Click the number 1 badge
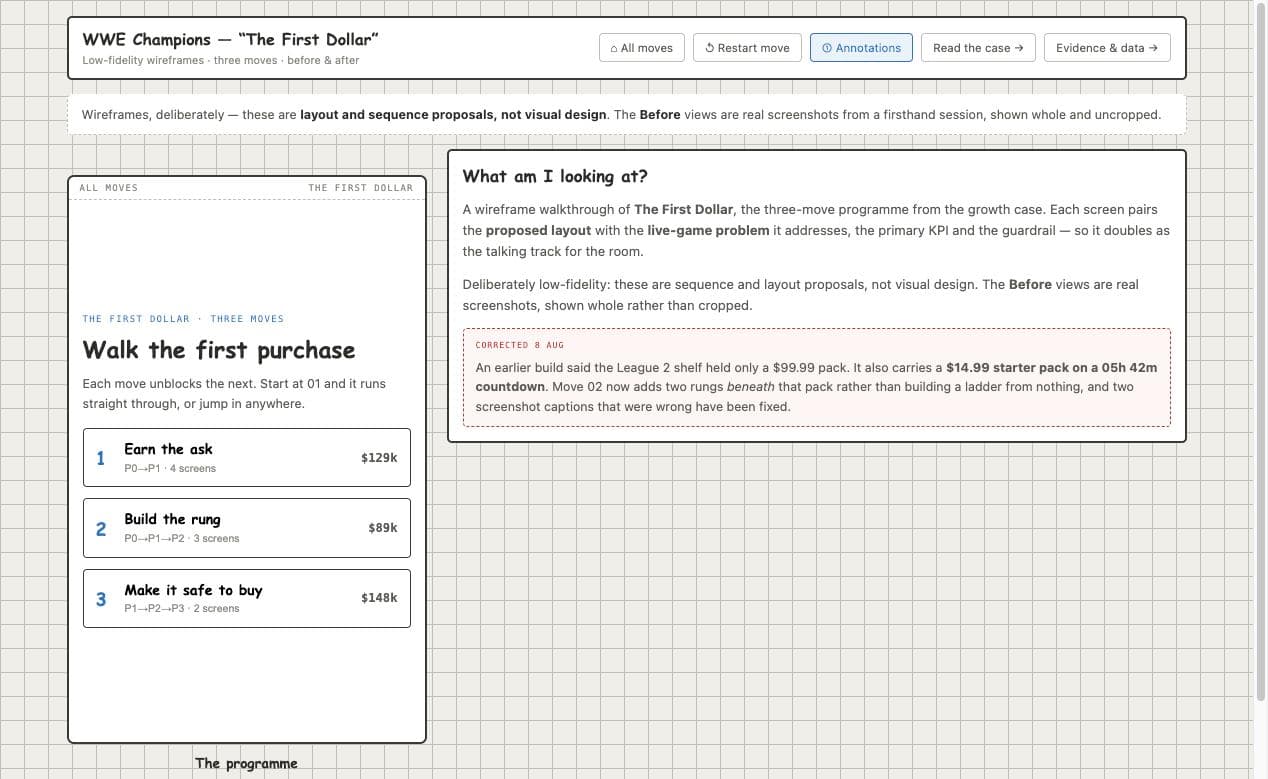Viewport: 1268px width, 779px height. (100, 458)
